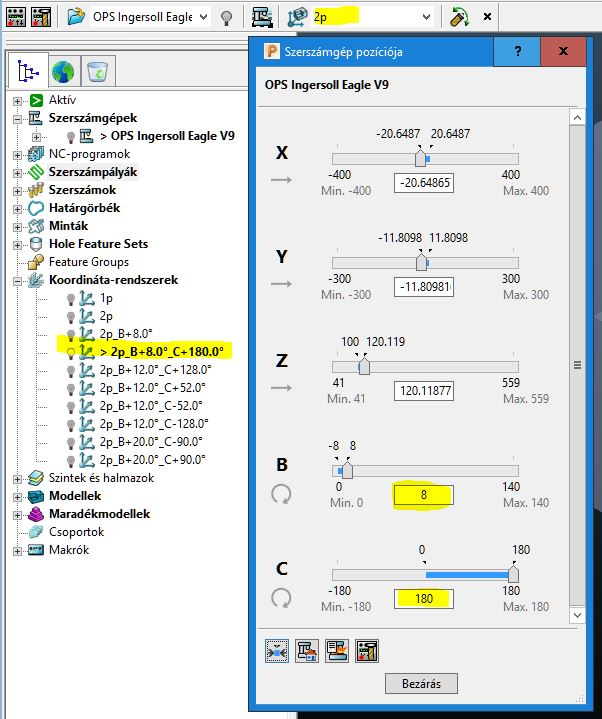Click the first icon at dialog bottom
This screenshot has height=719, width=602.
277,651
